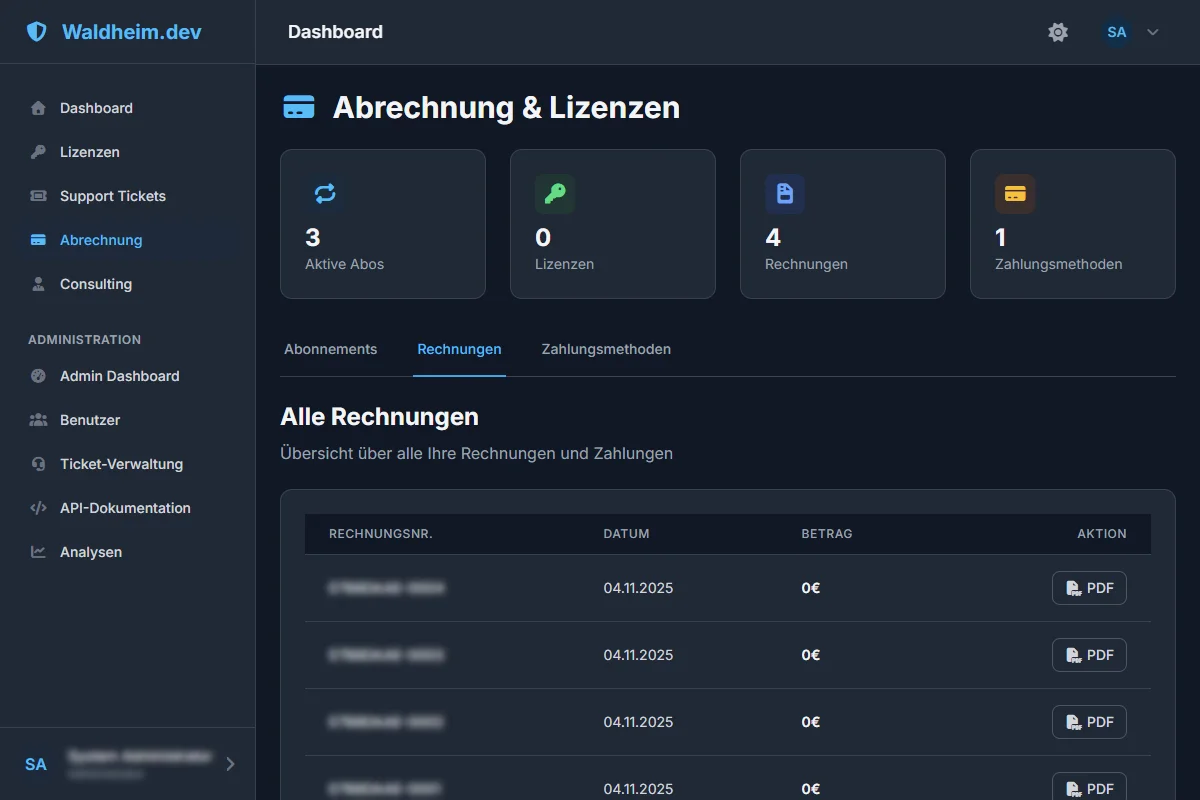Viewport: 1200px width, 800px height.
Task: Click the card icon in Zahlungsmethoden card
Action: (x=1015, y=194)
